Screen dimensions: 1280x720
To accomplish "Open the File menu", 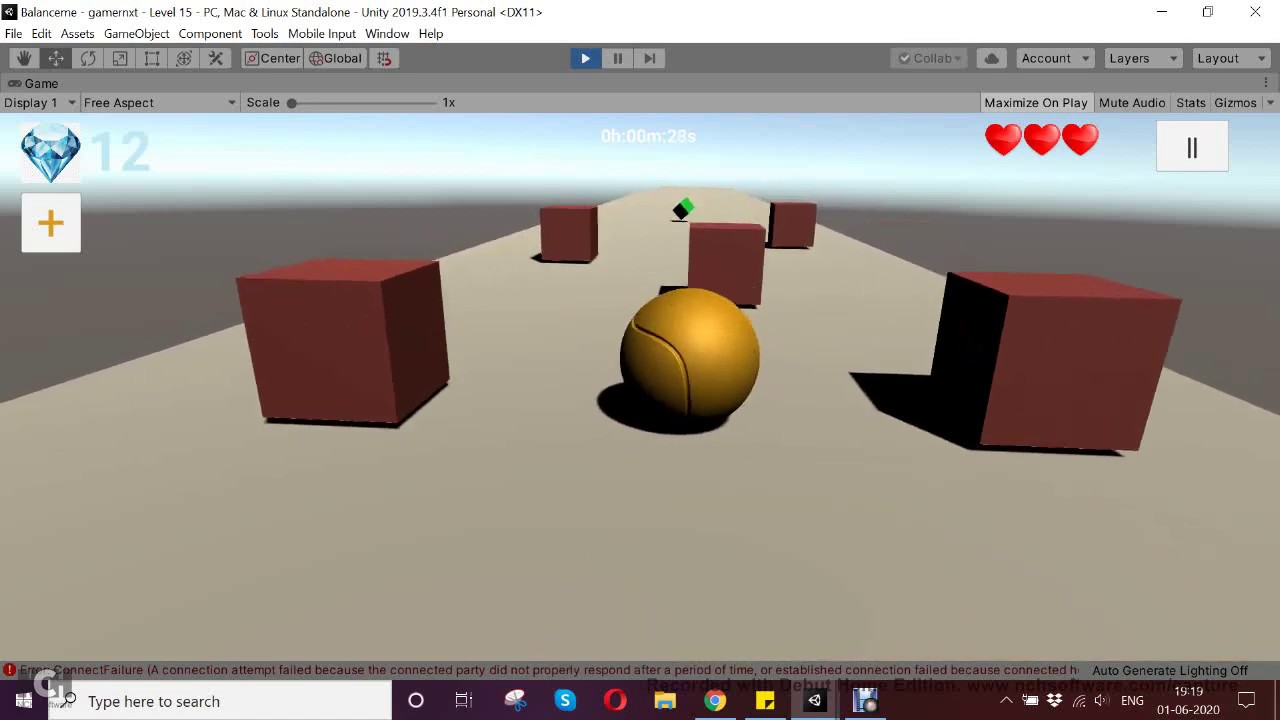I will point(13,33).
